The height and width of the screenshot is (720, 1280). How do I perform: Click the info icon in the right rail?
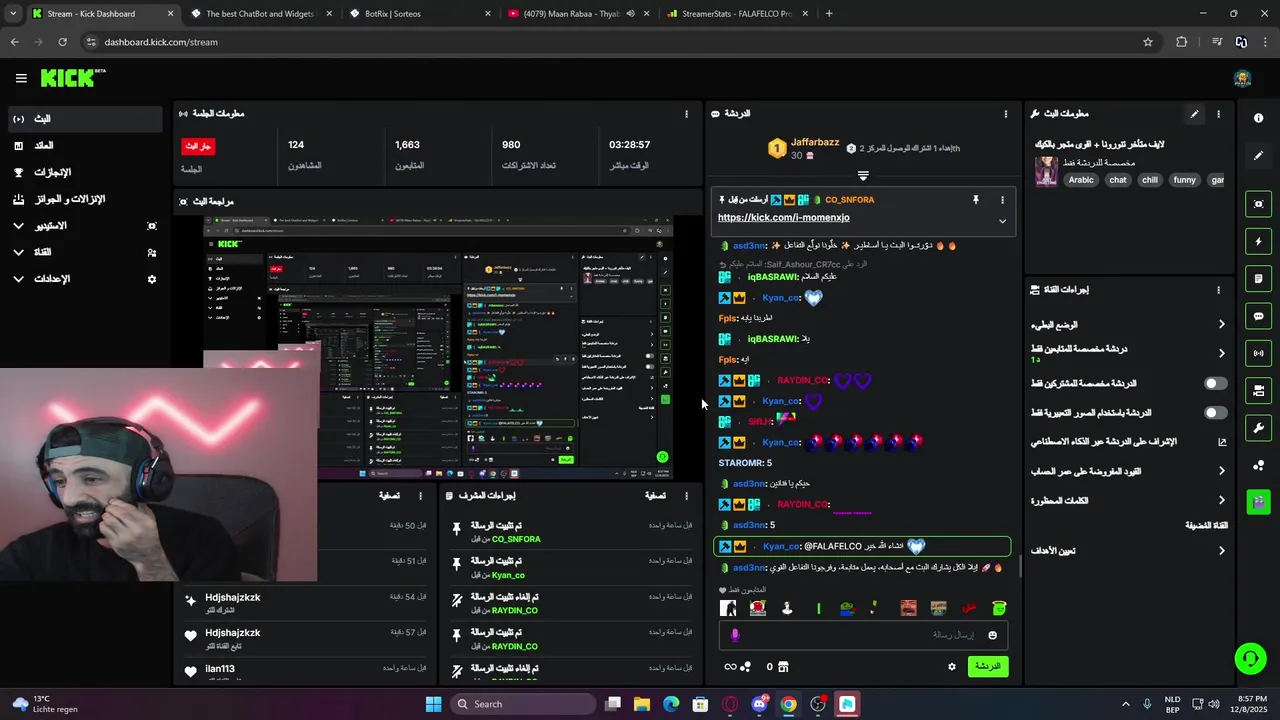(x=1258, y=118)
